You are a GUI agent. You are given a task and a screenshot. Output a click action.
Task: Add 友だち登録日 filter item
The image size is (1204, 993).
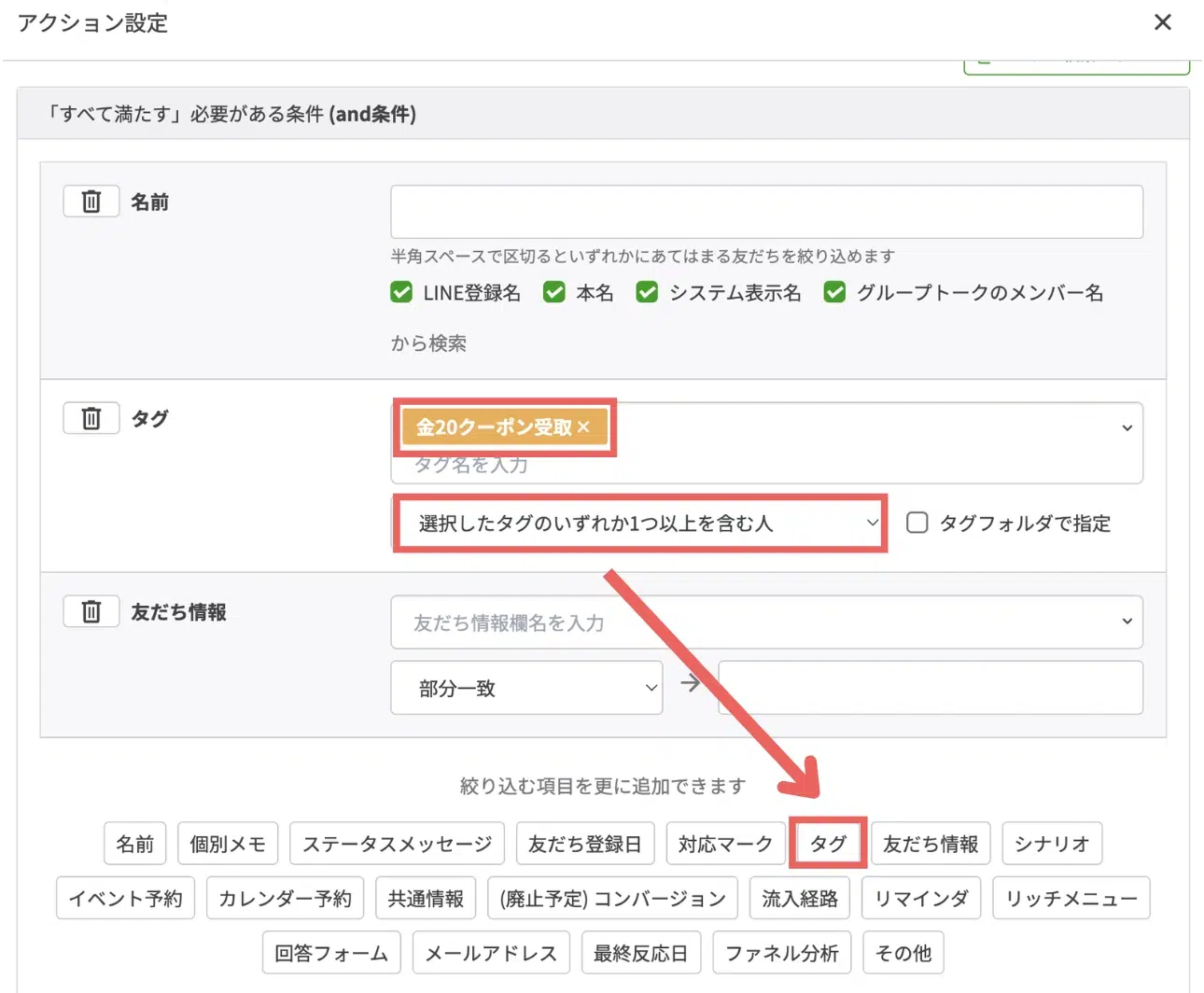(585, 844)
